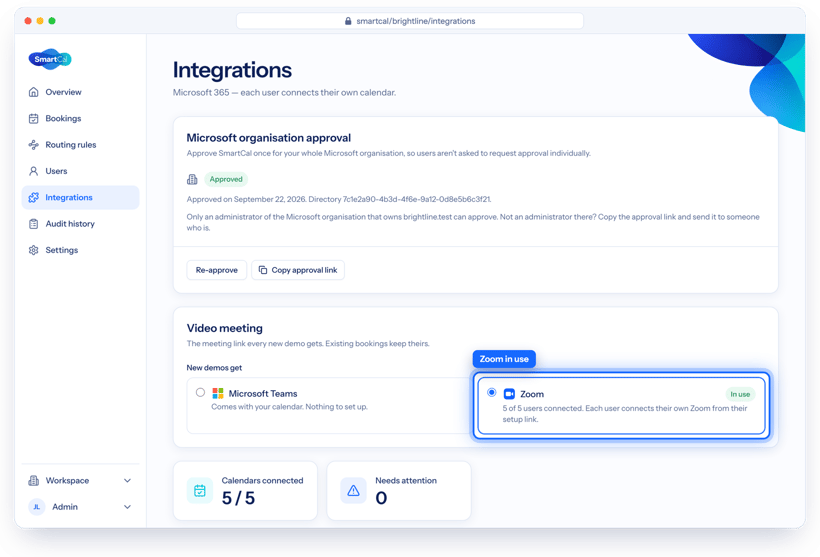Click "5 of 5 users connected" text
This screenshot has height=557, width=820.
point(543,408)
